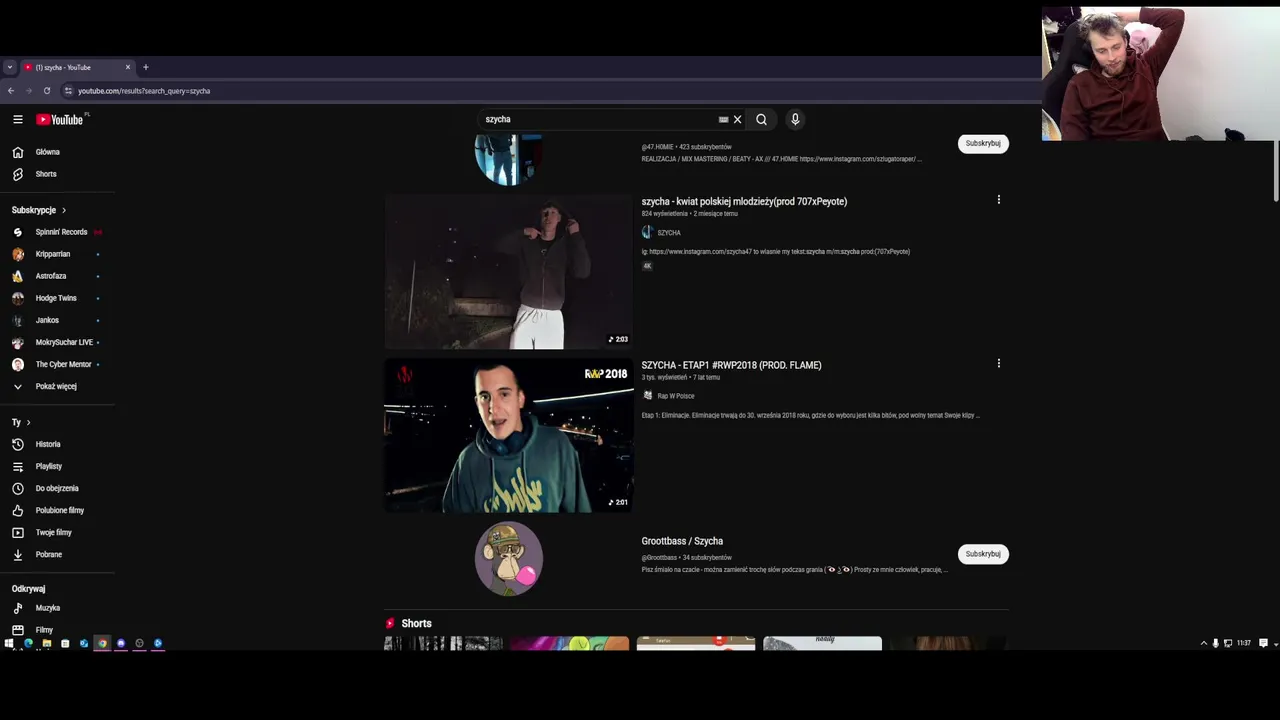Open title szycha - kwiat polskiej młodzieży

[744, 201]
